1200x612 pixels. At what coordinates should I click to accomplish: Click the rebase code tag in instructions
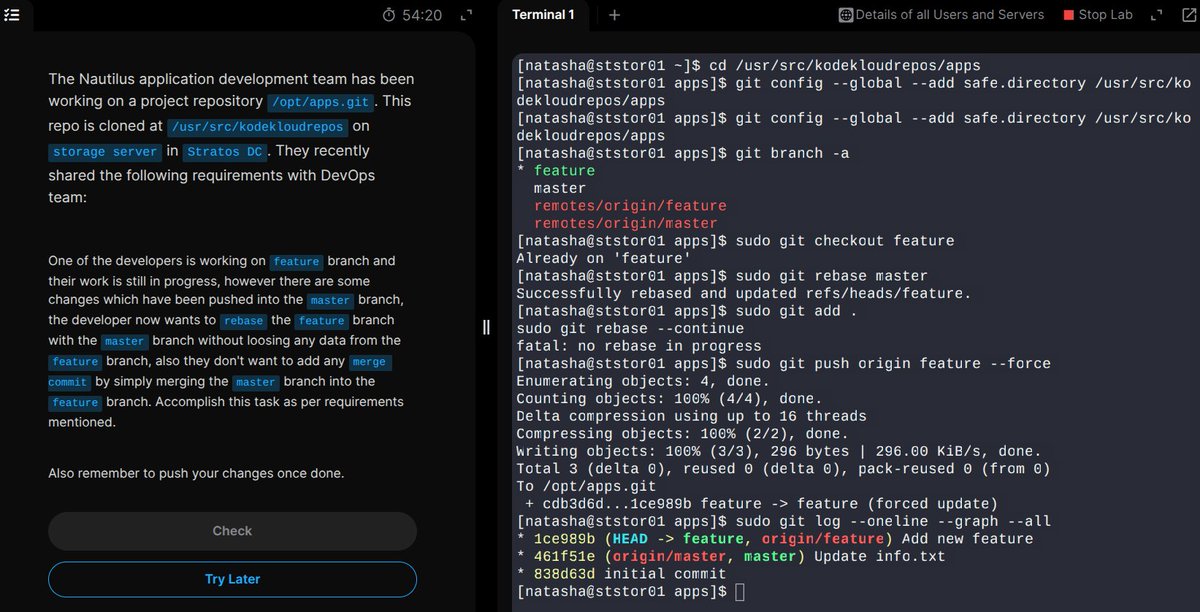click(x=243, y=321)
